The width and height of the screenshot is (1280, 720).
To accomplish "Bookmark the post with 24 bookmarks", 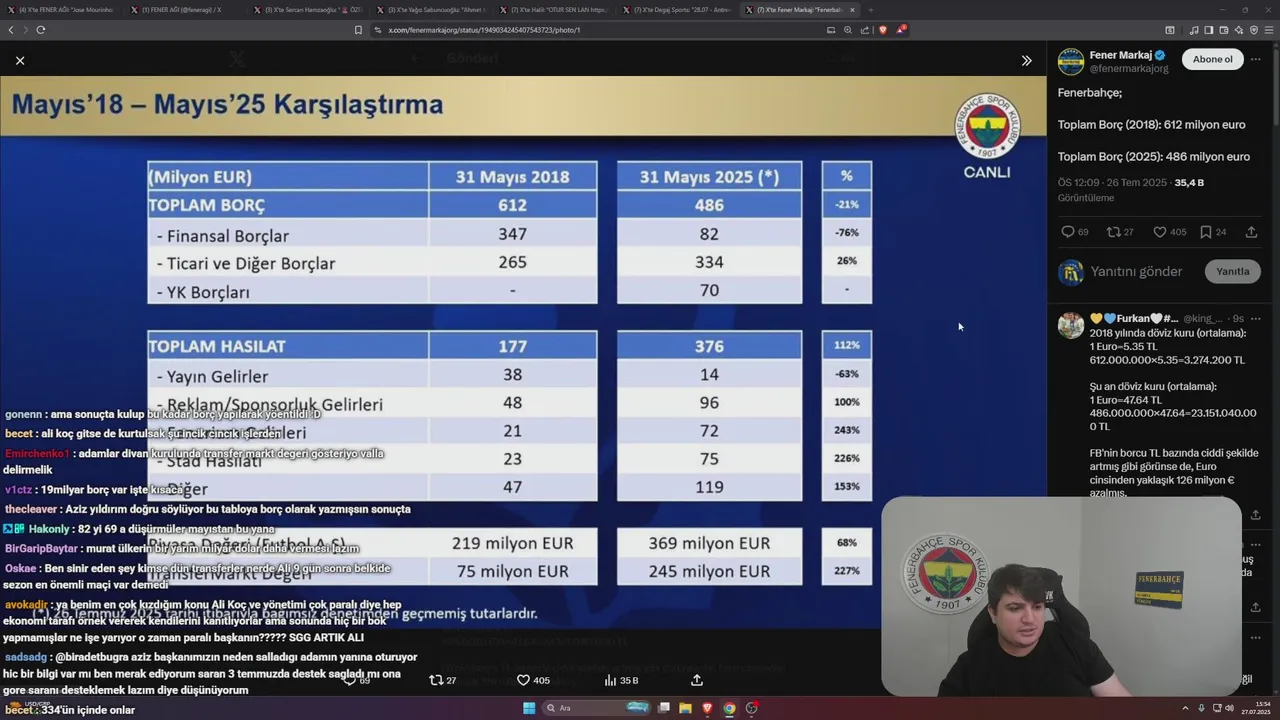I will click(x=1206, y=232).
